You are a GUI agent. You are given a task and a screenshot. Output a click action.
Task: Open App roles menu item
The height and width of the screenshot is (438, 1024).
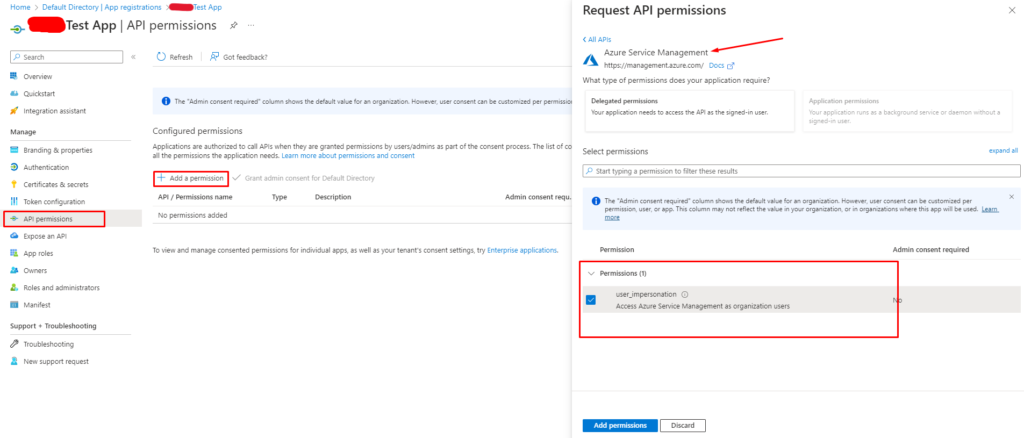(39, 253)
